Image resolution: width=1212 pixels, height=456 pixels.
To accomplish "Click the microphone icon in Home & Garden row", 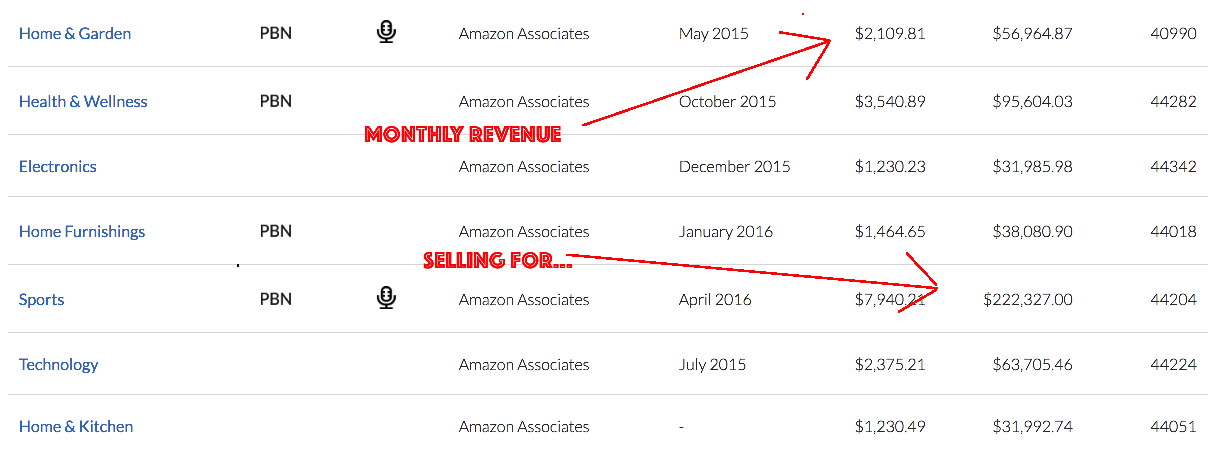I will 386,32.
